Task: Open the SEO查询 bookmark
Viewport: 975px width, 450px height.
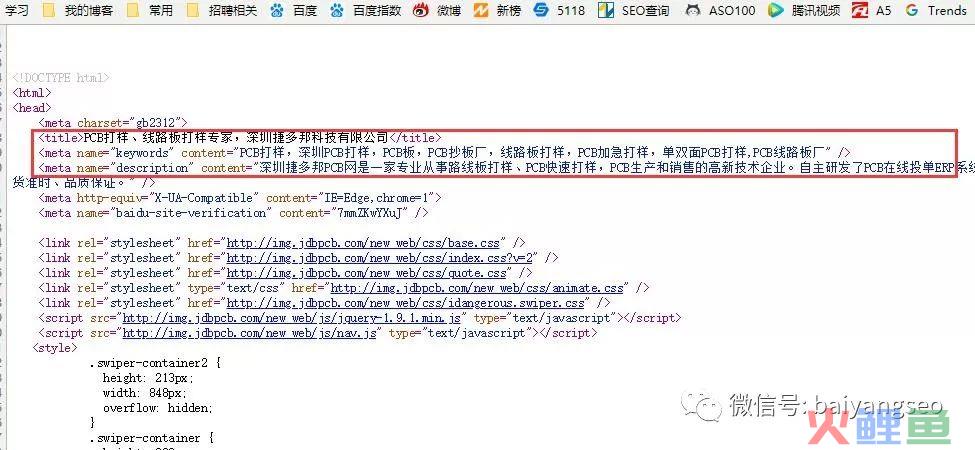Action: click(634, 10)
